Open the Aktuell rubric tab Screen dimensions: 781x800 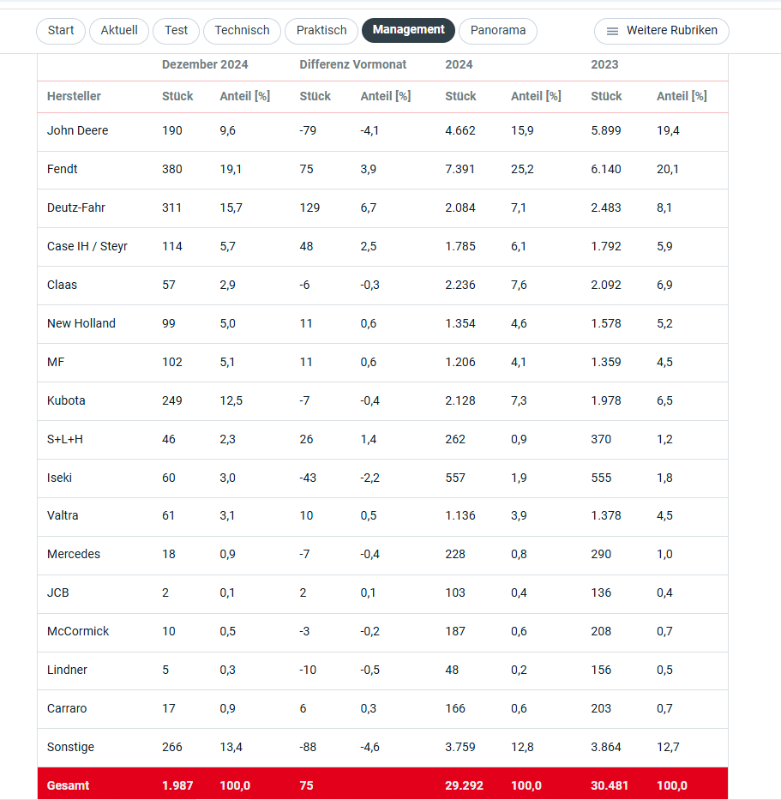pos(119,31)
